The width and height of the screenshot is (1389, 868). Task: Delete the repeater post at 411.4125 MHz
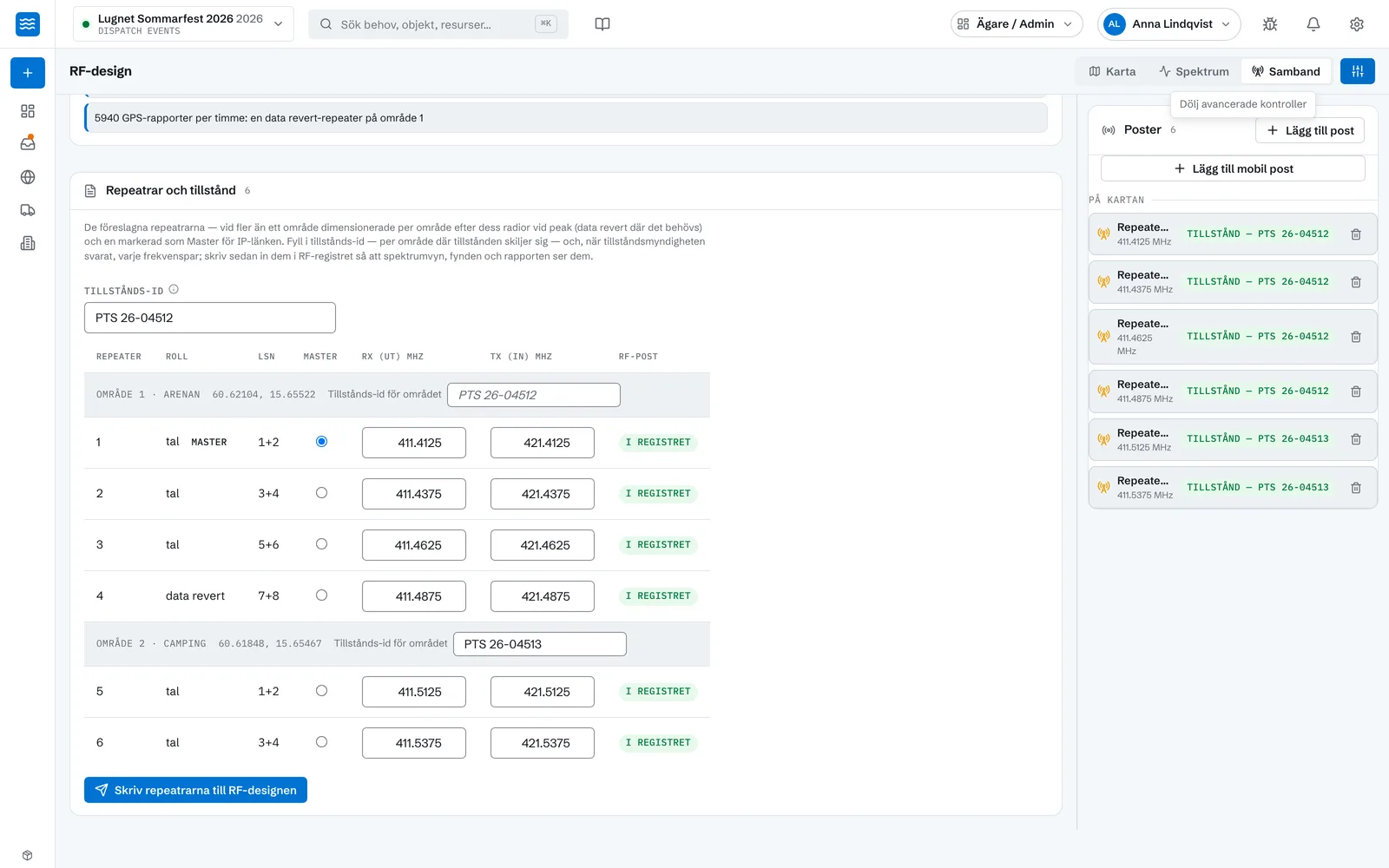(x=1356, y=234)
